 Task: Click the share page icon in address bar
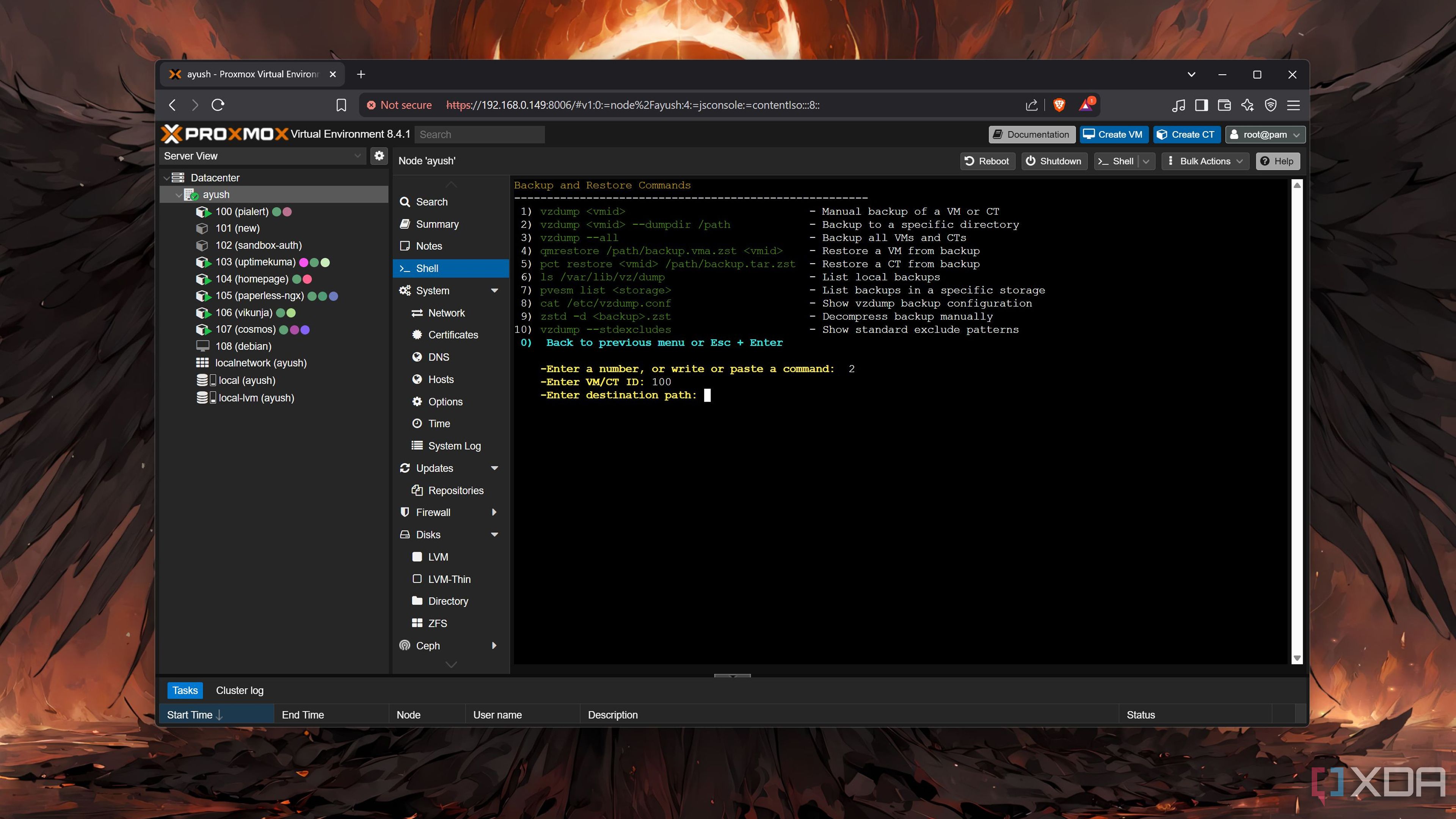(x=1031, y=105)
